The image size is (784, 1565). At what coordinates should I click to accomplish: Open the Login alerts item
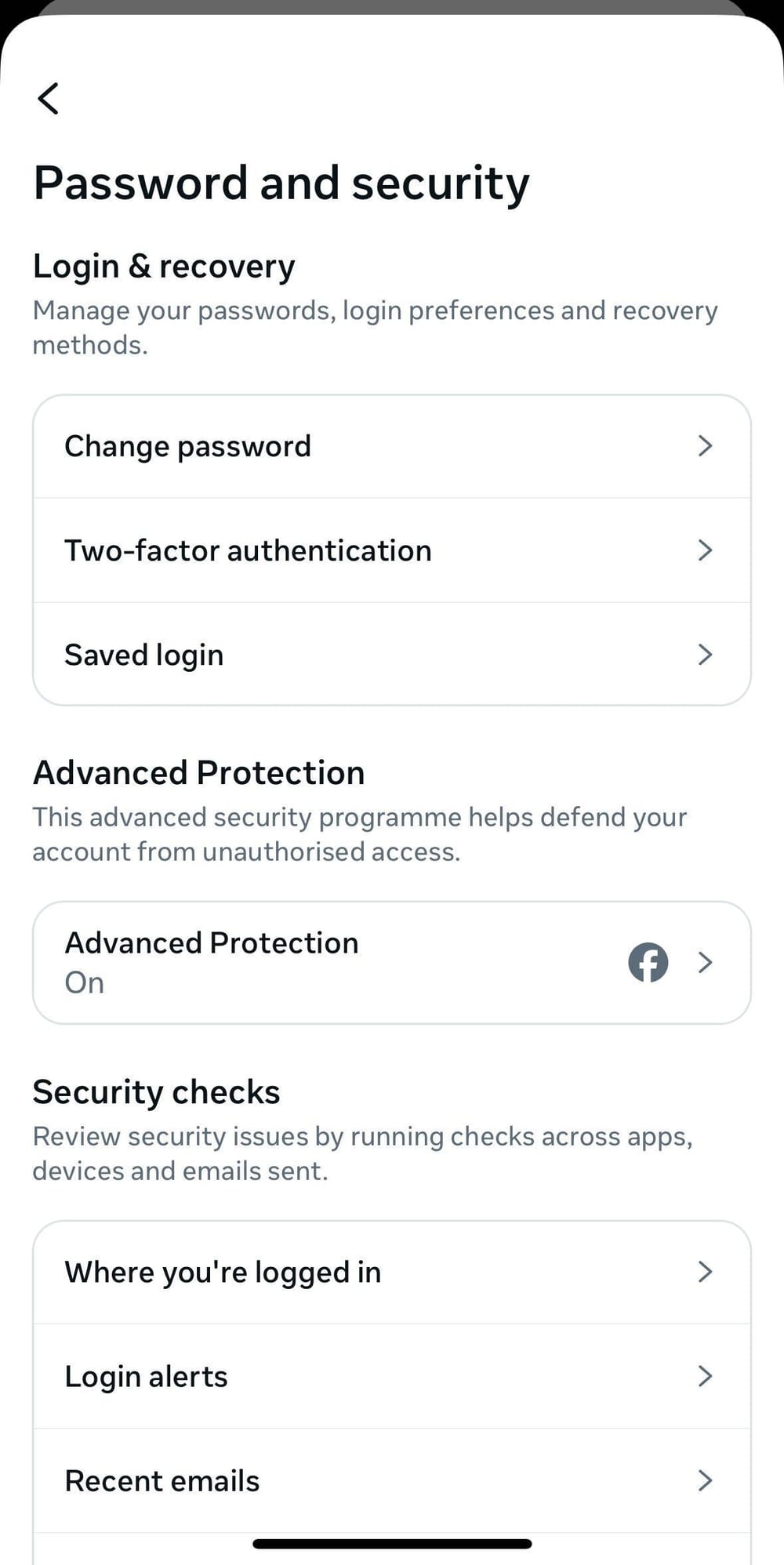[x=146, y=1376]
